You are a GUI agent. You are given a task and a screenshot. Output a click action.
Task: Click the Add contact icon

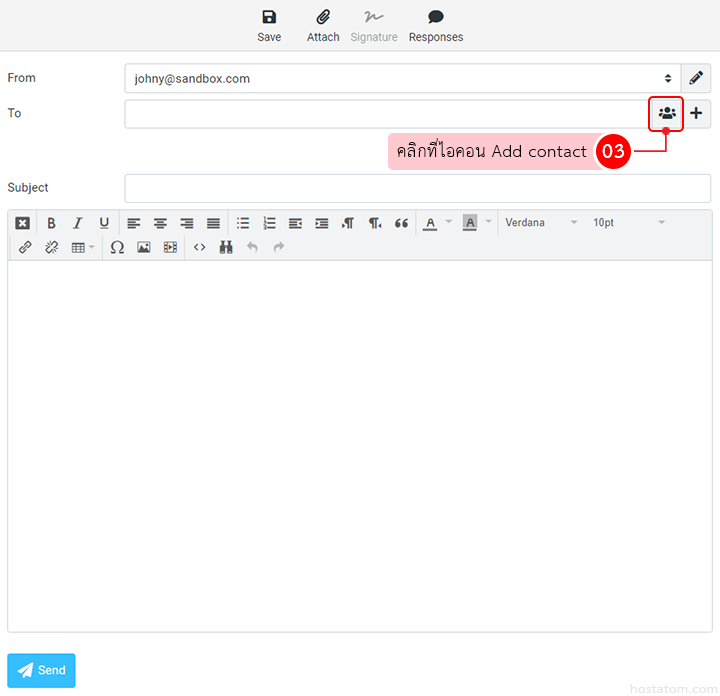[667, 114]
